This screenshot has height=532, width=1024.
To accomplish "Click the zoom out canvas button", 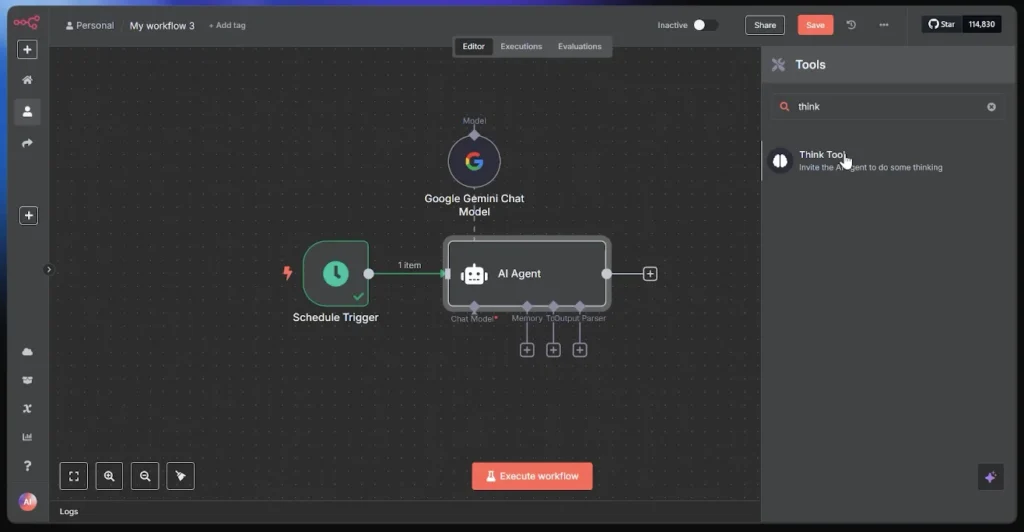I will click(x=145, y=477).
